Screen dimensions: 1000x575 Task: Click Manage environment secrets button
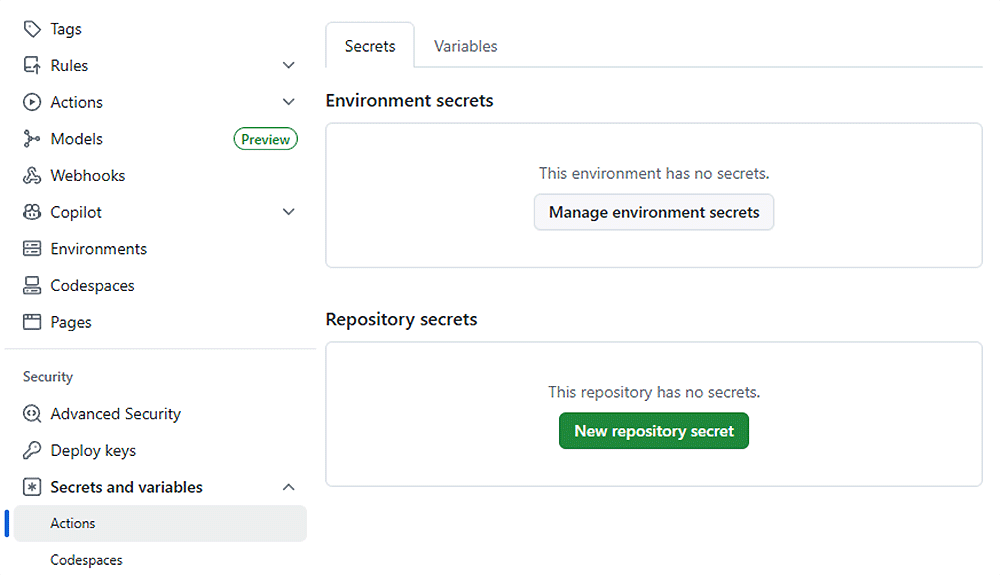click(x=654, y=212)
